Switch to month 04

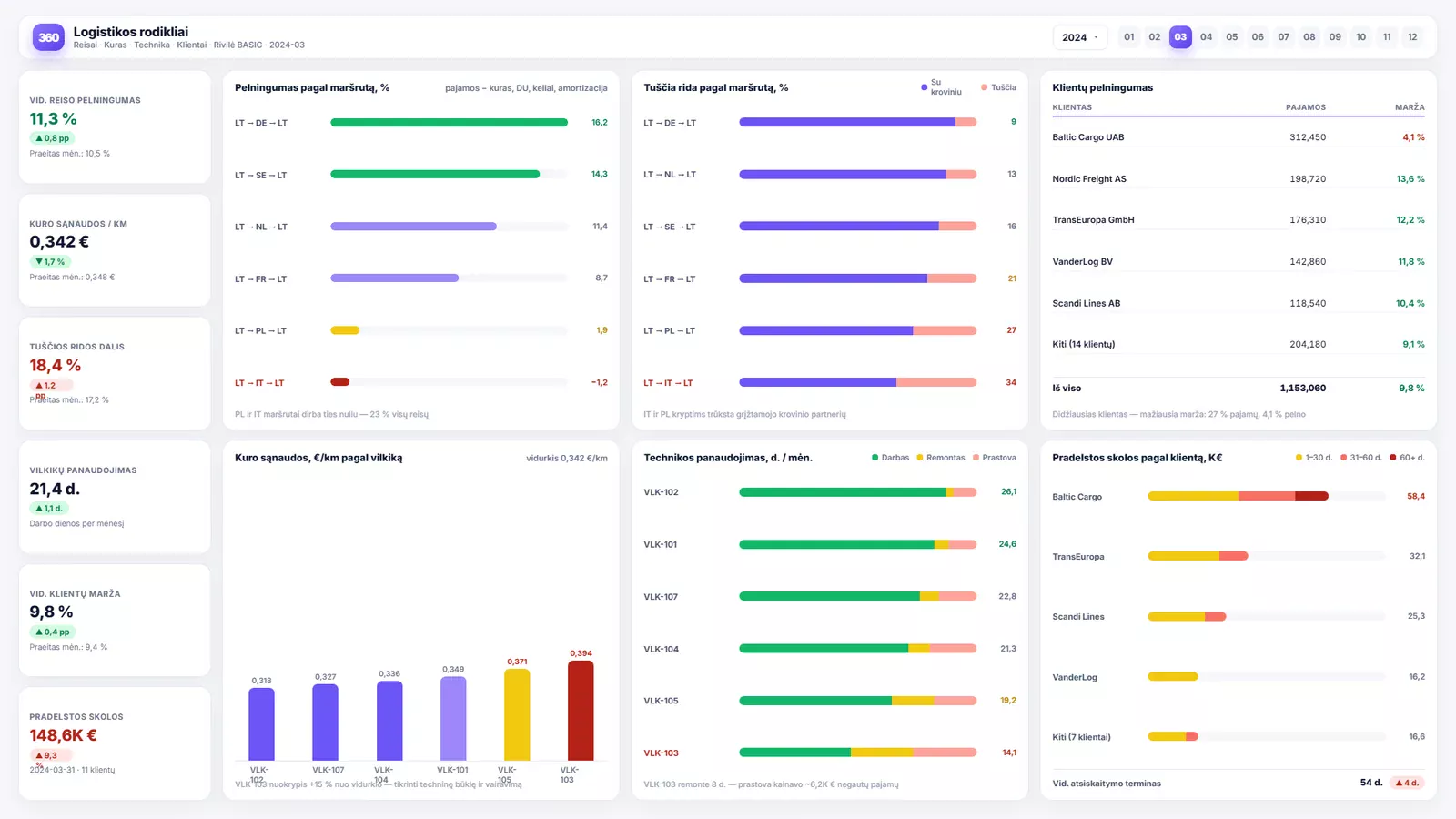1207,37
